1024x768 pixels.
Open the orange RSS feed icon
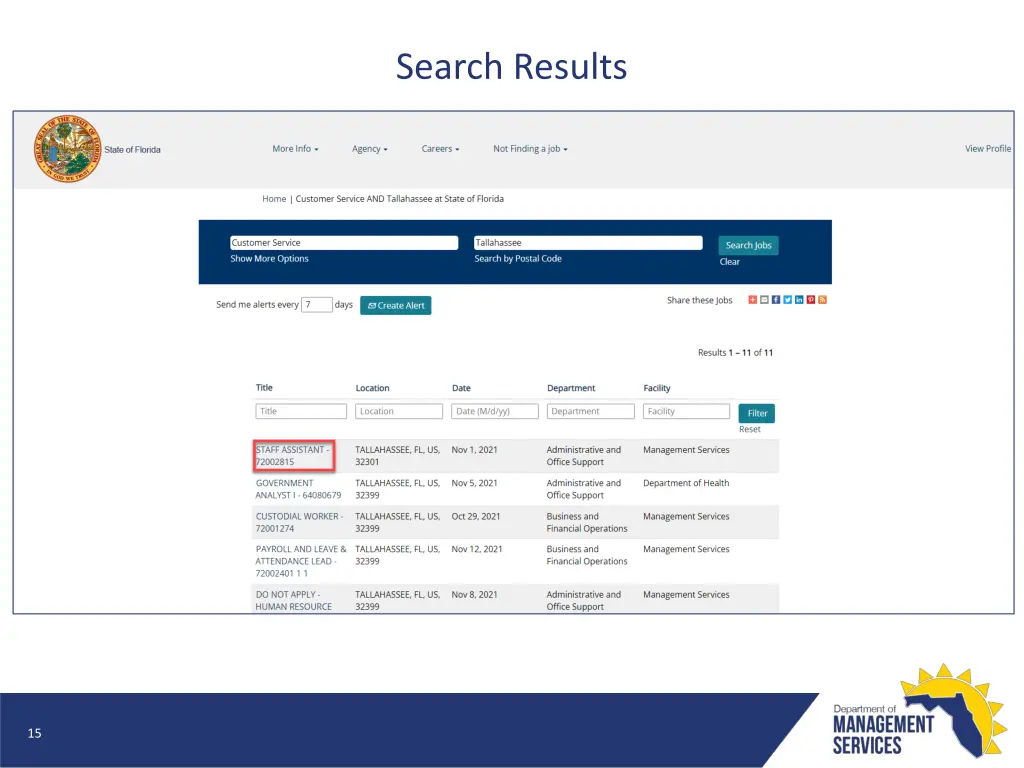click(822, 300)
